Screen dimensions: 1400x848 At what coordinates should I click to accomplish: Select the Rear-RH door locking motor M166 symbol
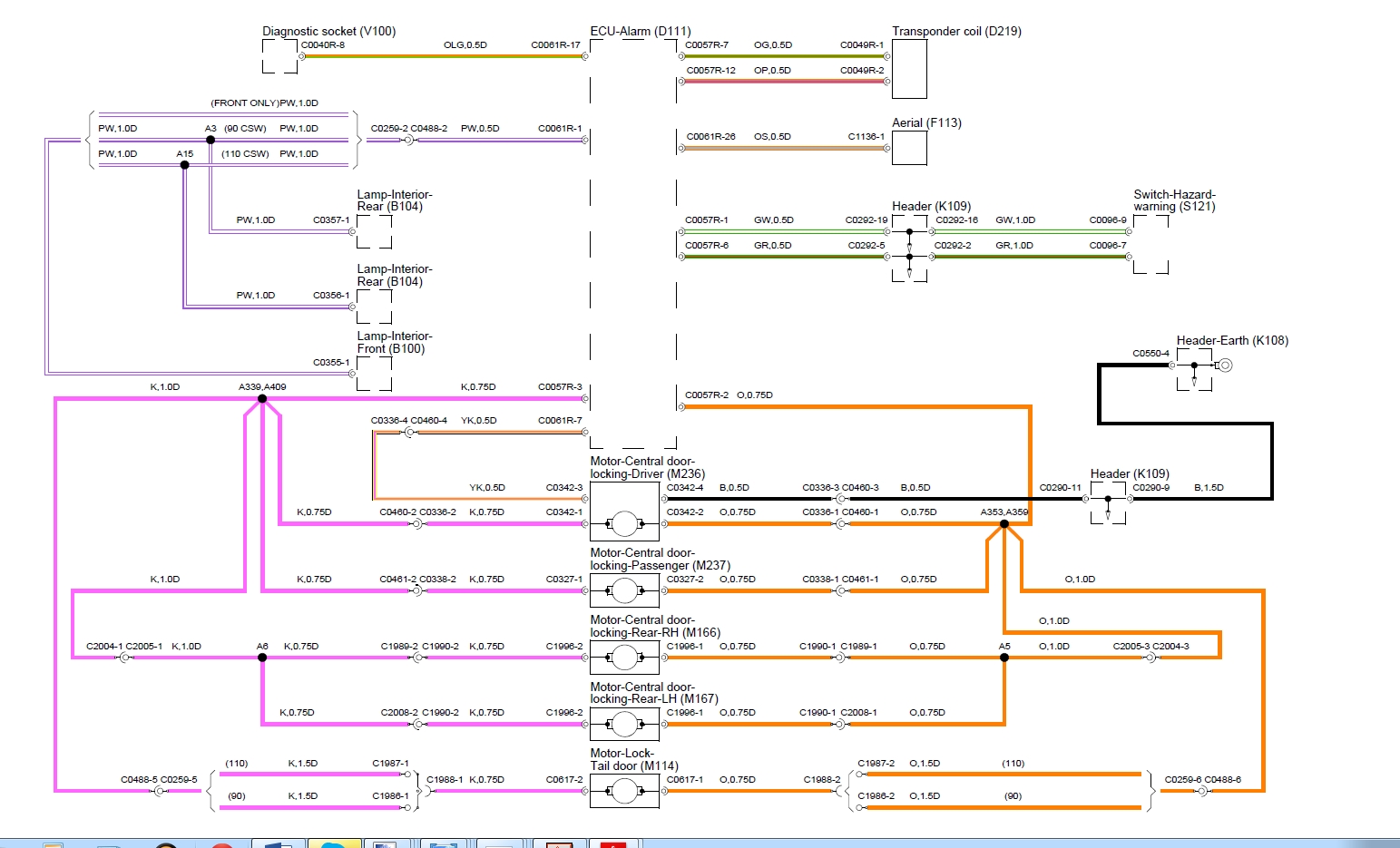[x=624, y=658]
